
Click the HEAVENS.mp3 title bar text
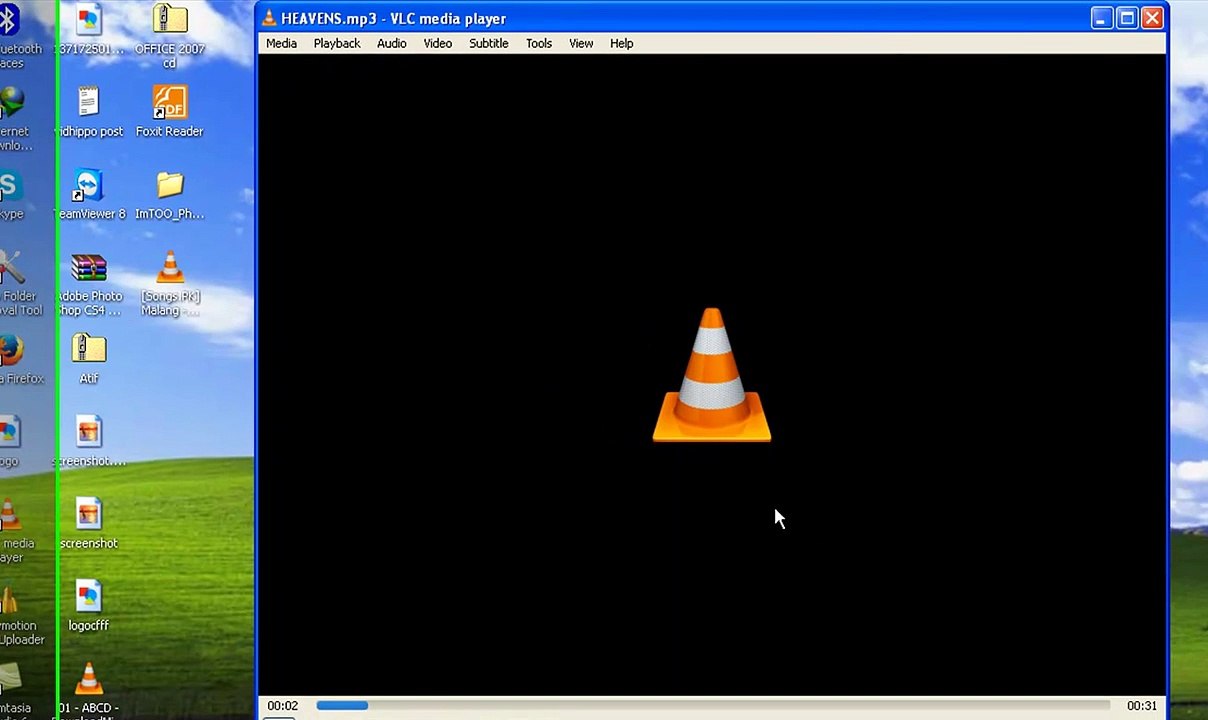pos(393,18)
